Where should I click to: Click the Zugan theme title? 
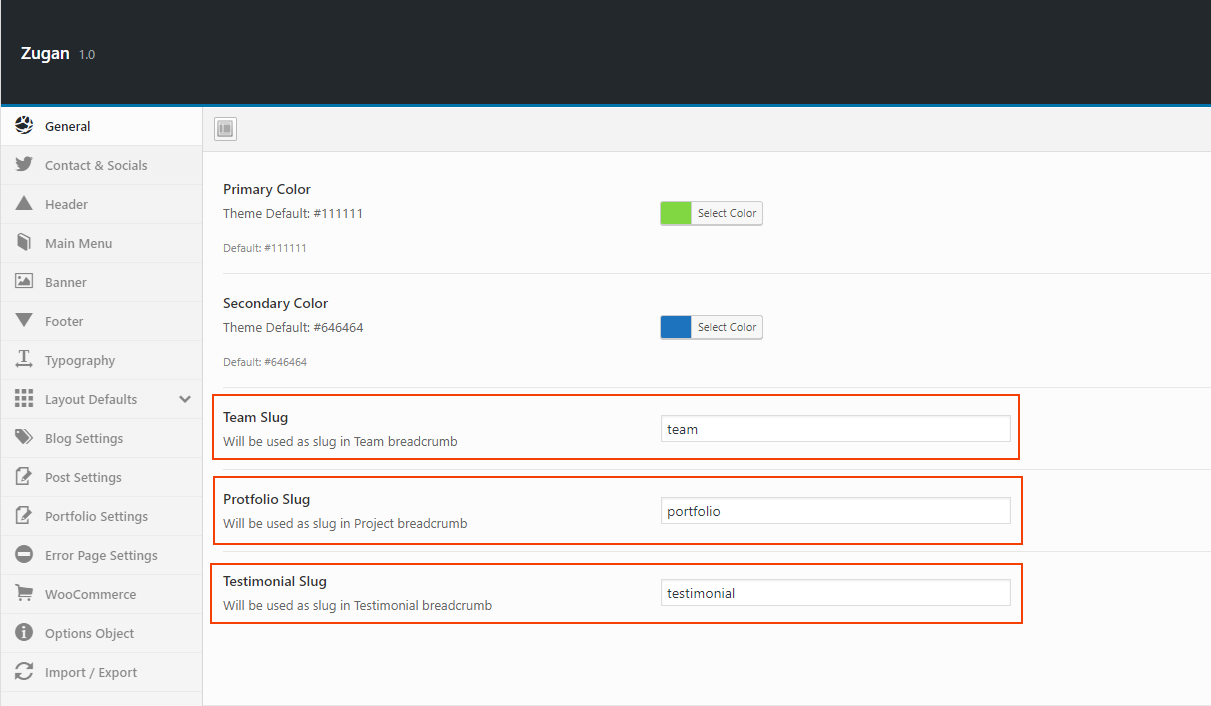tap(45, 54)
